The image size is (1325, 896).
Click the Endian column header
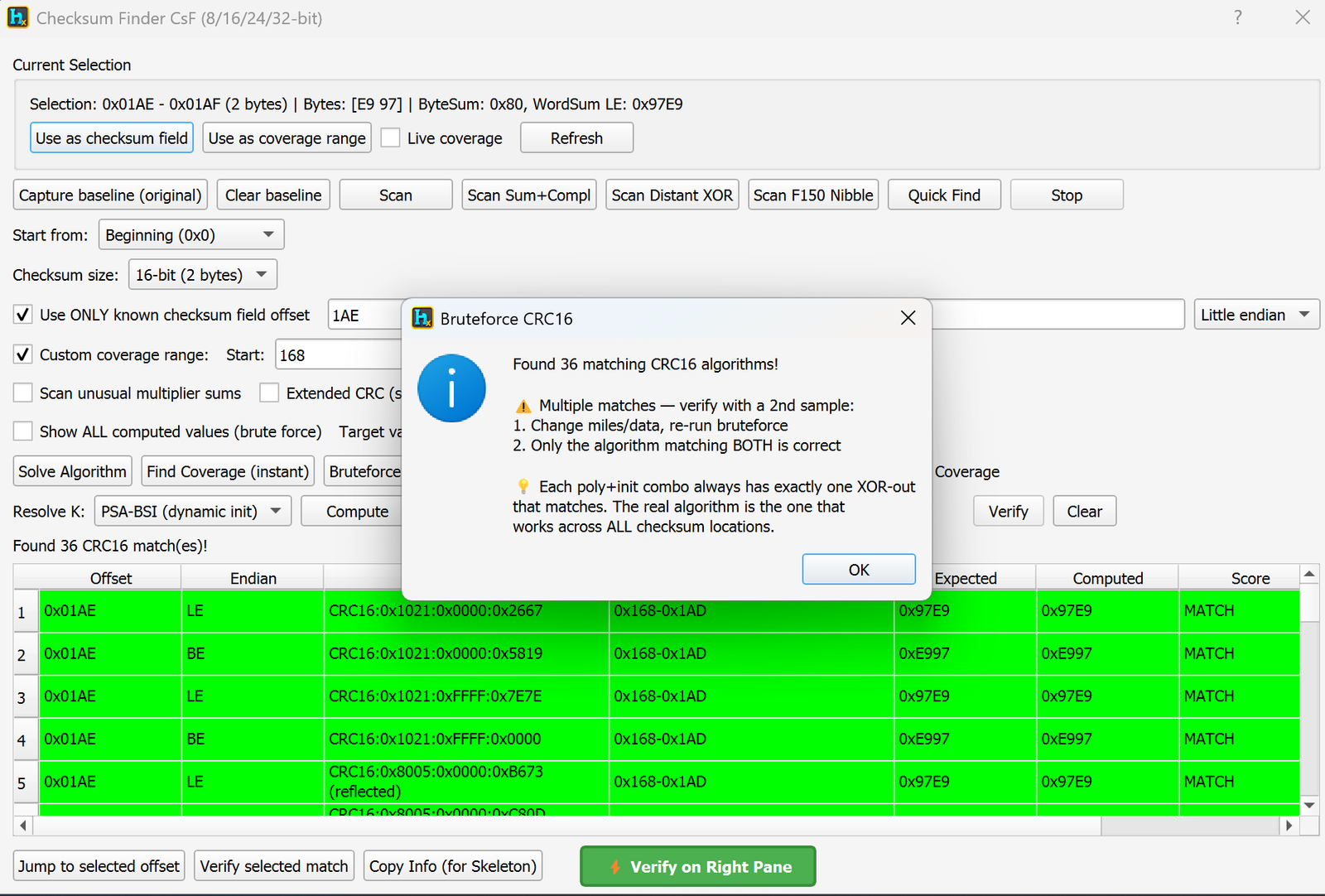tap(253, 578)
